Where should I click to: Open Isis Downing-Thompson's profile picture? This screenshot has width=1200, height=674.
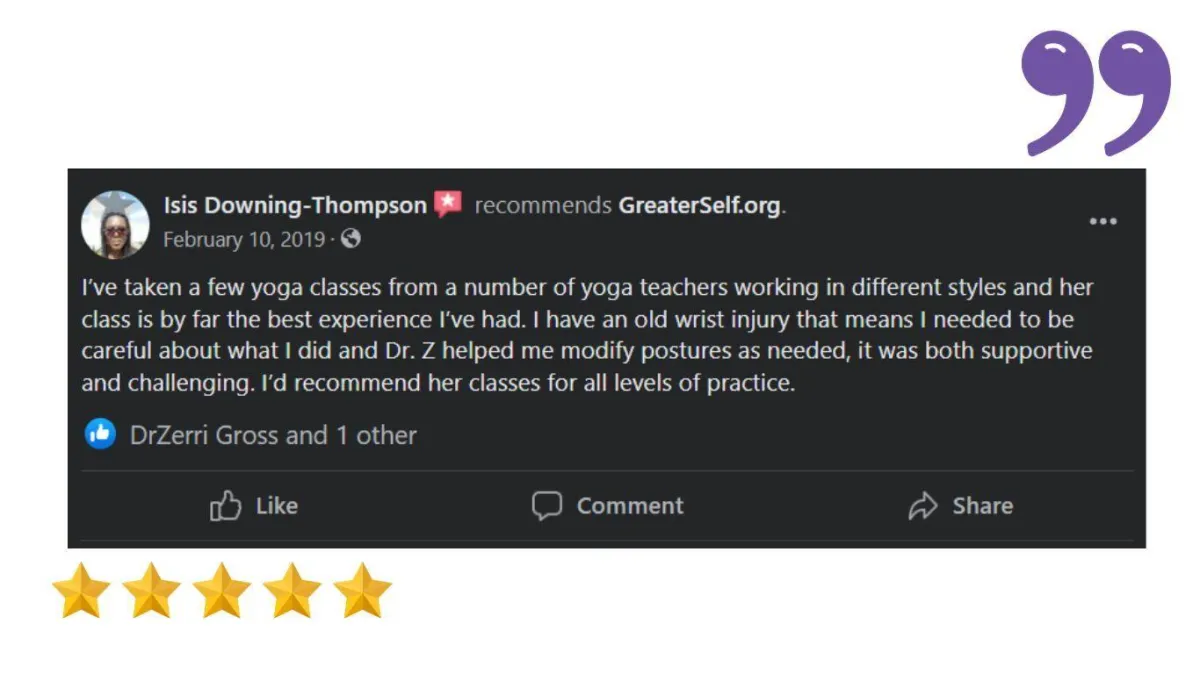[x=114, y=224]
